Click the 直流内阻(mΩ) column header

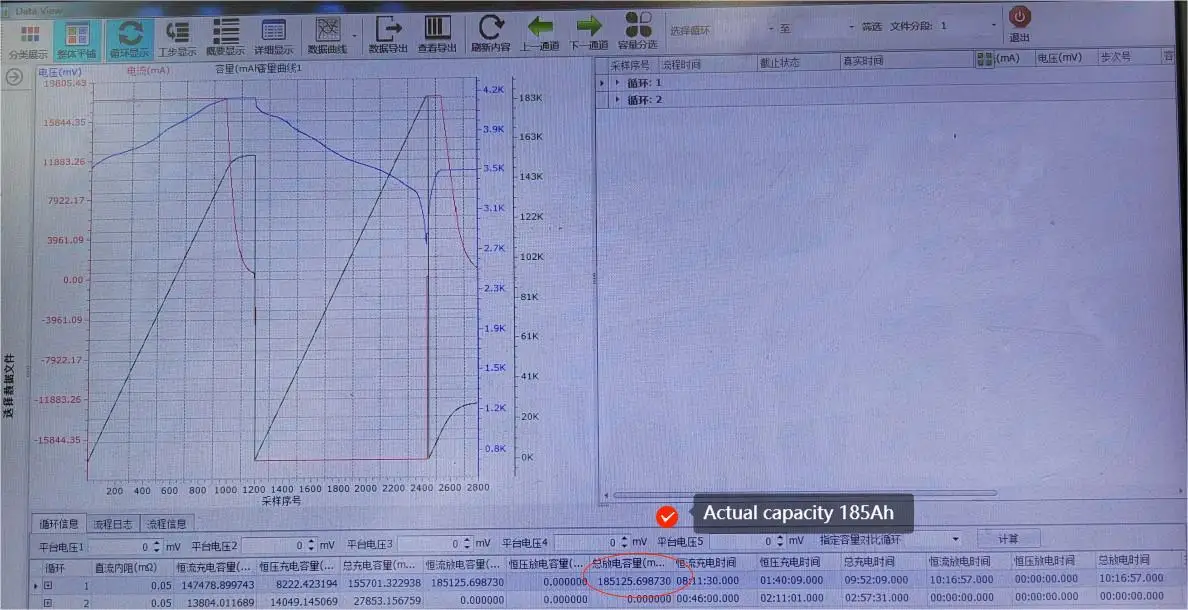pos(127,567)
